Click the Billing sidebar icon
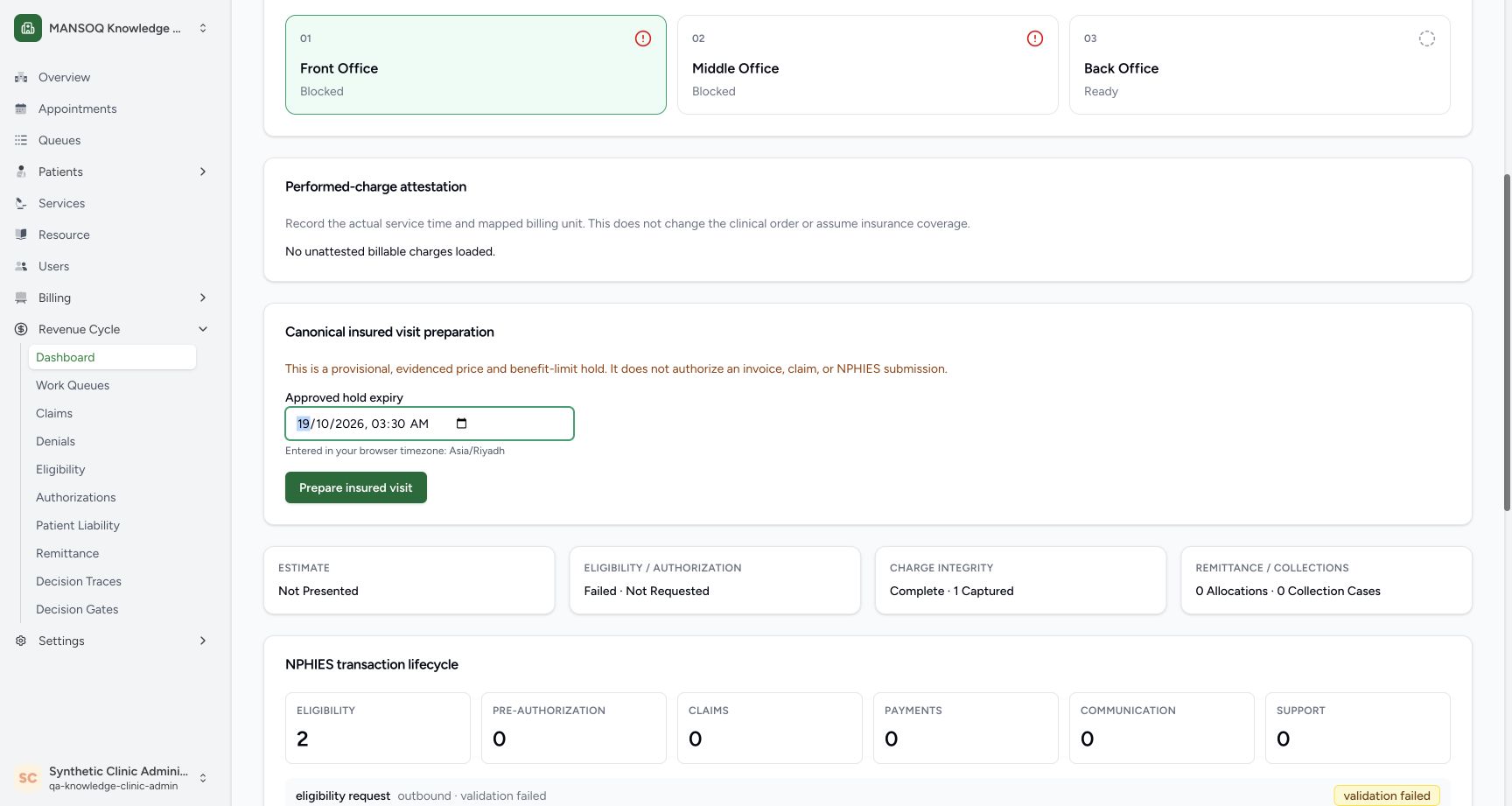 click(21, 298)
